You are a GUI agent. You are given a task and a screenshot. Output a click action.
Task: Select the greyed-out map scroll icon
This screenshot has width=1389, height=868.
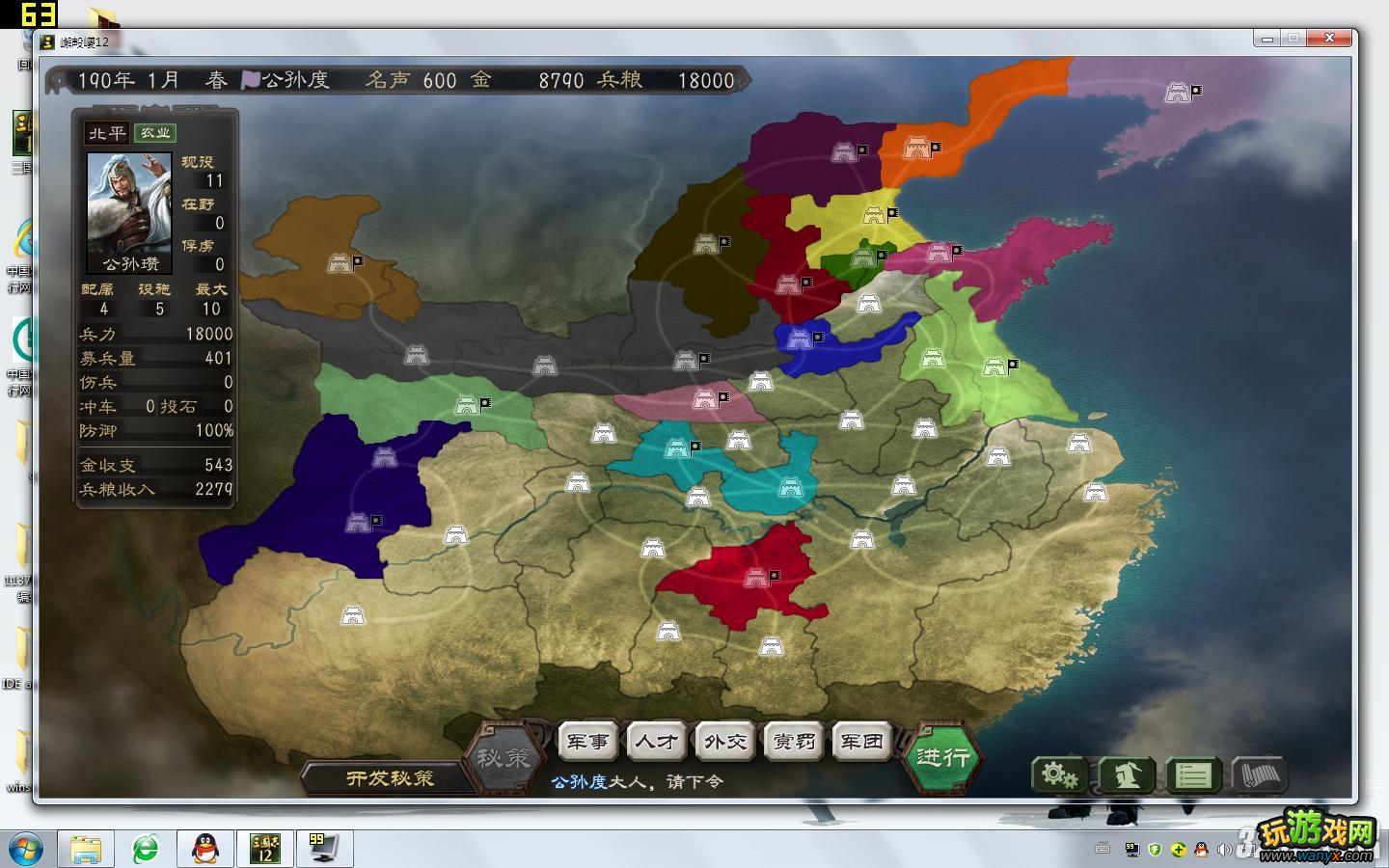pyautogui.click(x=1259, y=775)
